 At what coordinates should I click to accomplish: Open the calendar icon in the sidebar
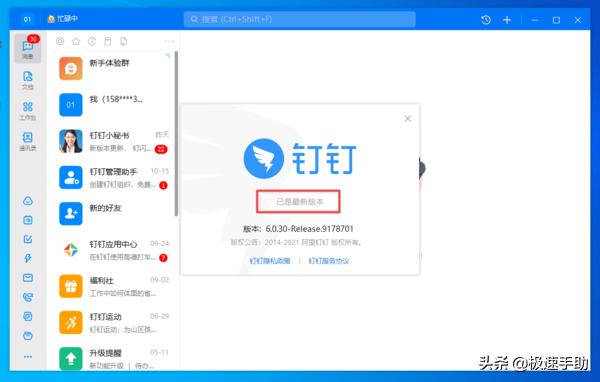(x=28, y=220)
